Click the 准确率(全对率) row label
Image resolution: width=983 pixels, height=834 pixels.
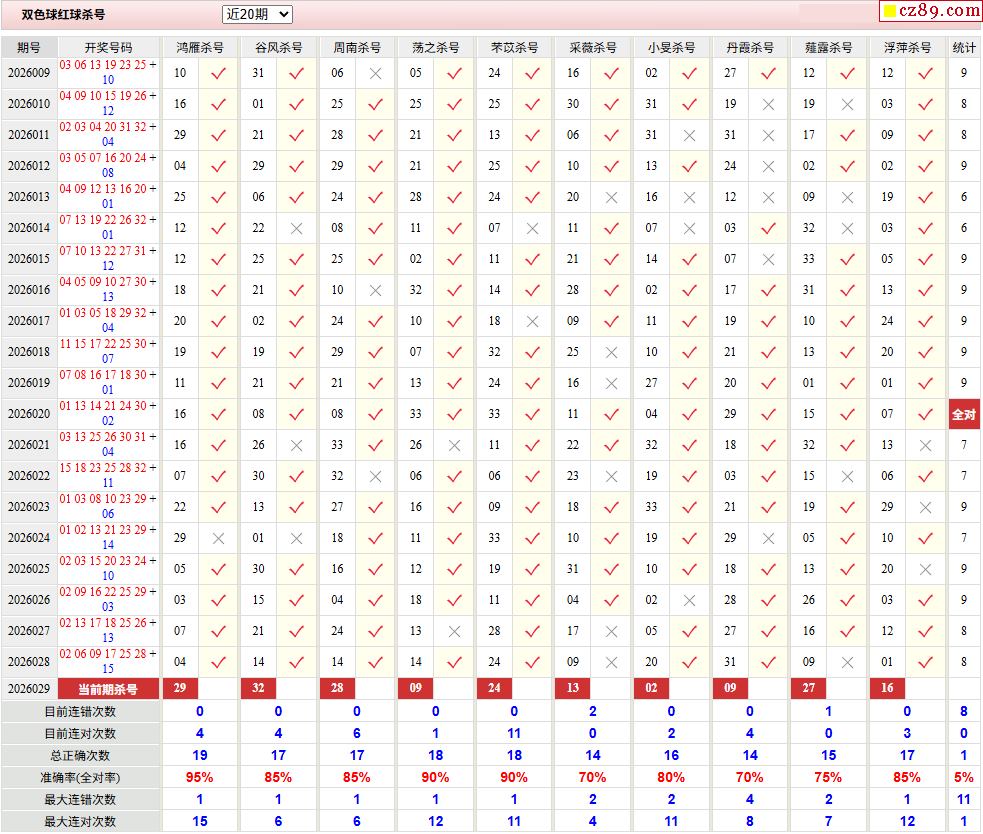[x=80, y=777]
